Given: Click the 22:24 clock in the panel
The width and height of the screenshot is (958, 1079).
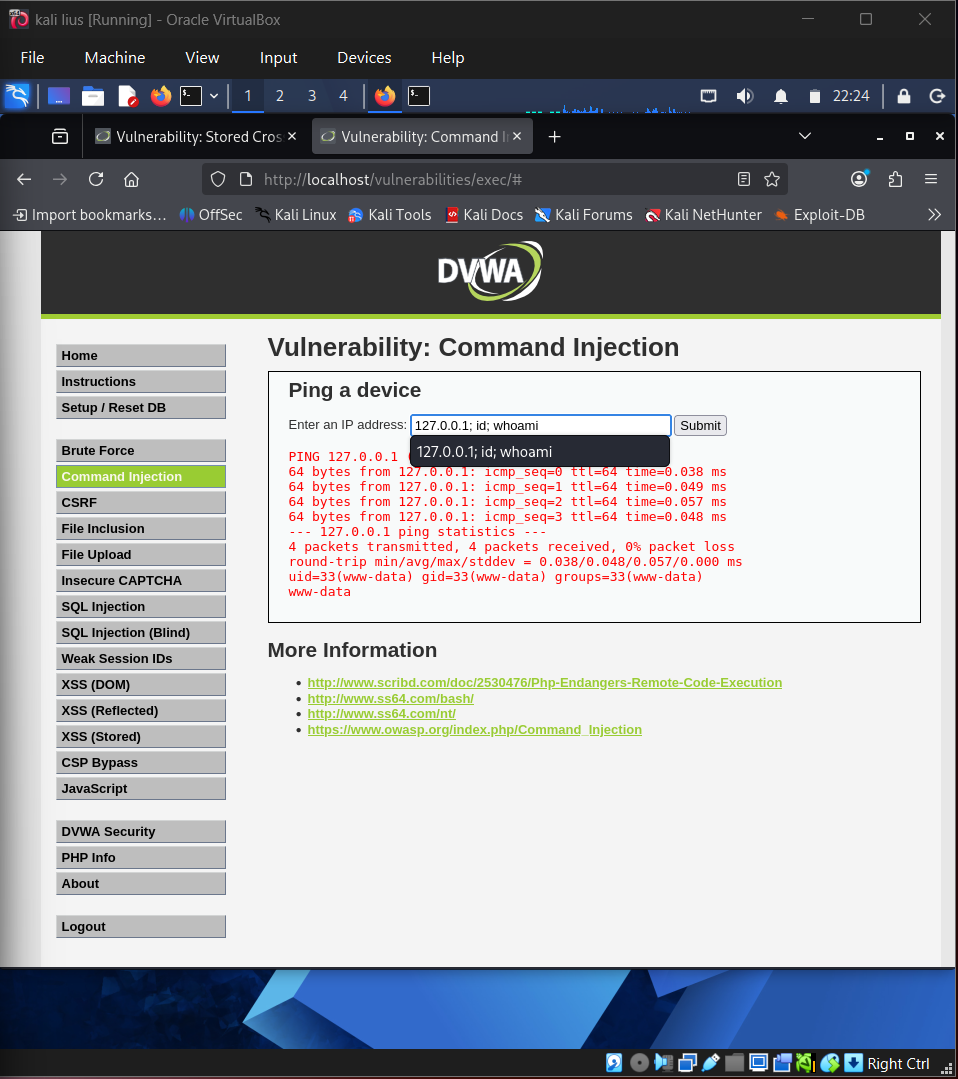Looking at the screenshot, I should (x=851, y=96).
